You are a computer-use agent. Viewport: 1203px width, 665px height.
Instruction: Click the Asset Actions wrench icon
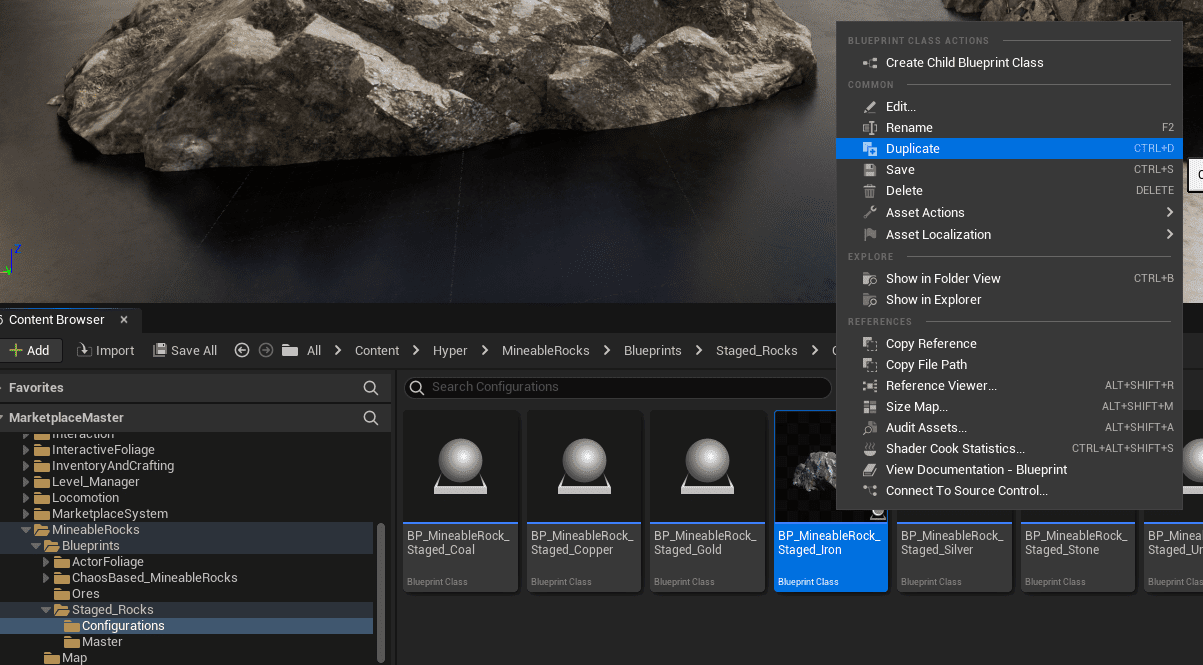(x=869, y=213)
